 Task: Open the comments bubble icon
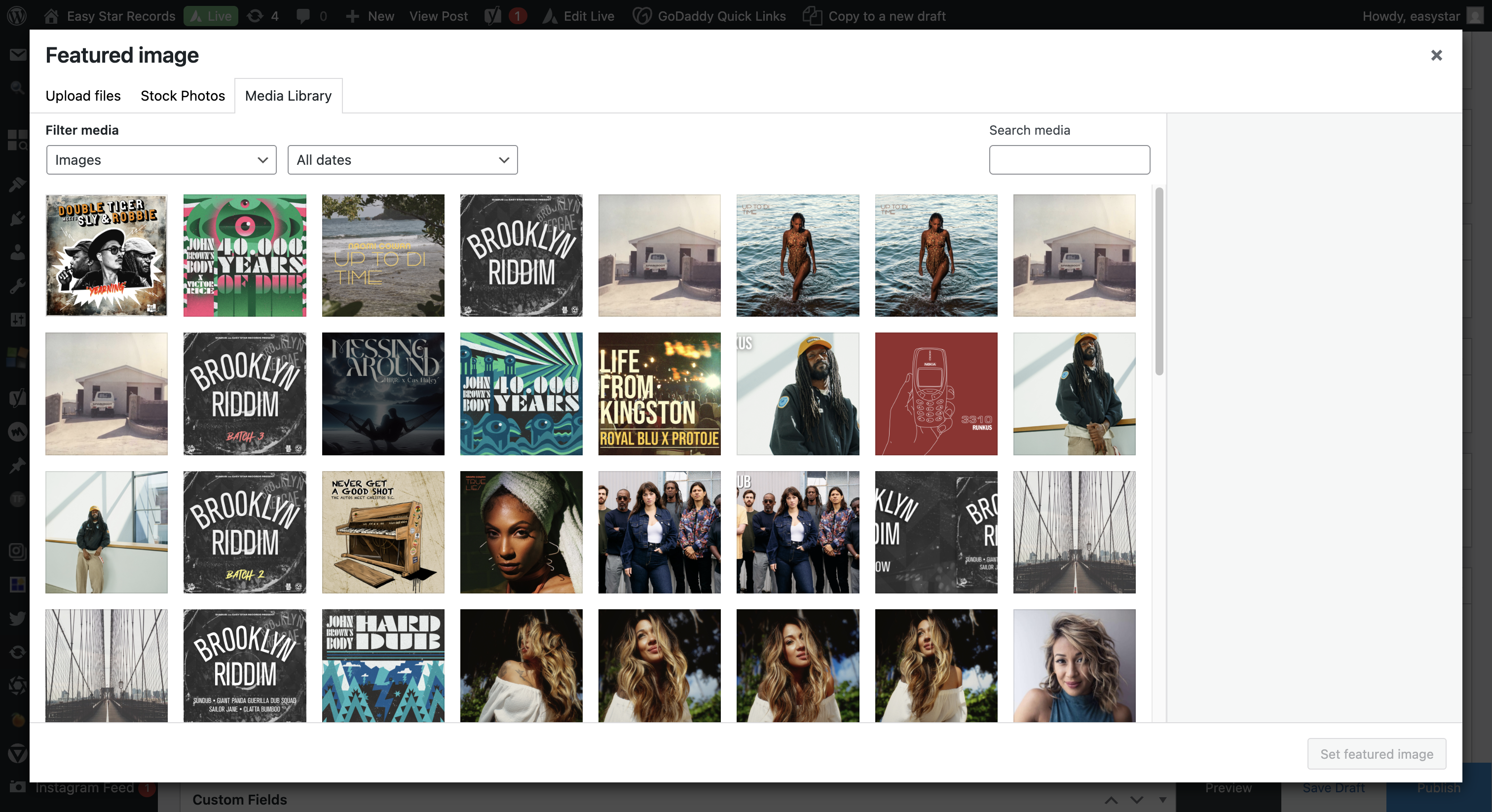303,16
